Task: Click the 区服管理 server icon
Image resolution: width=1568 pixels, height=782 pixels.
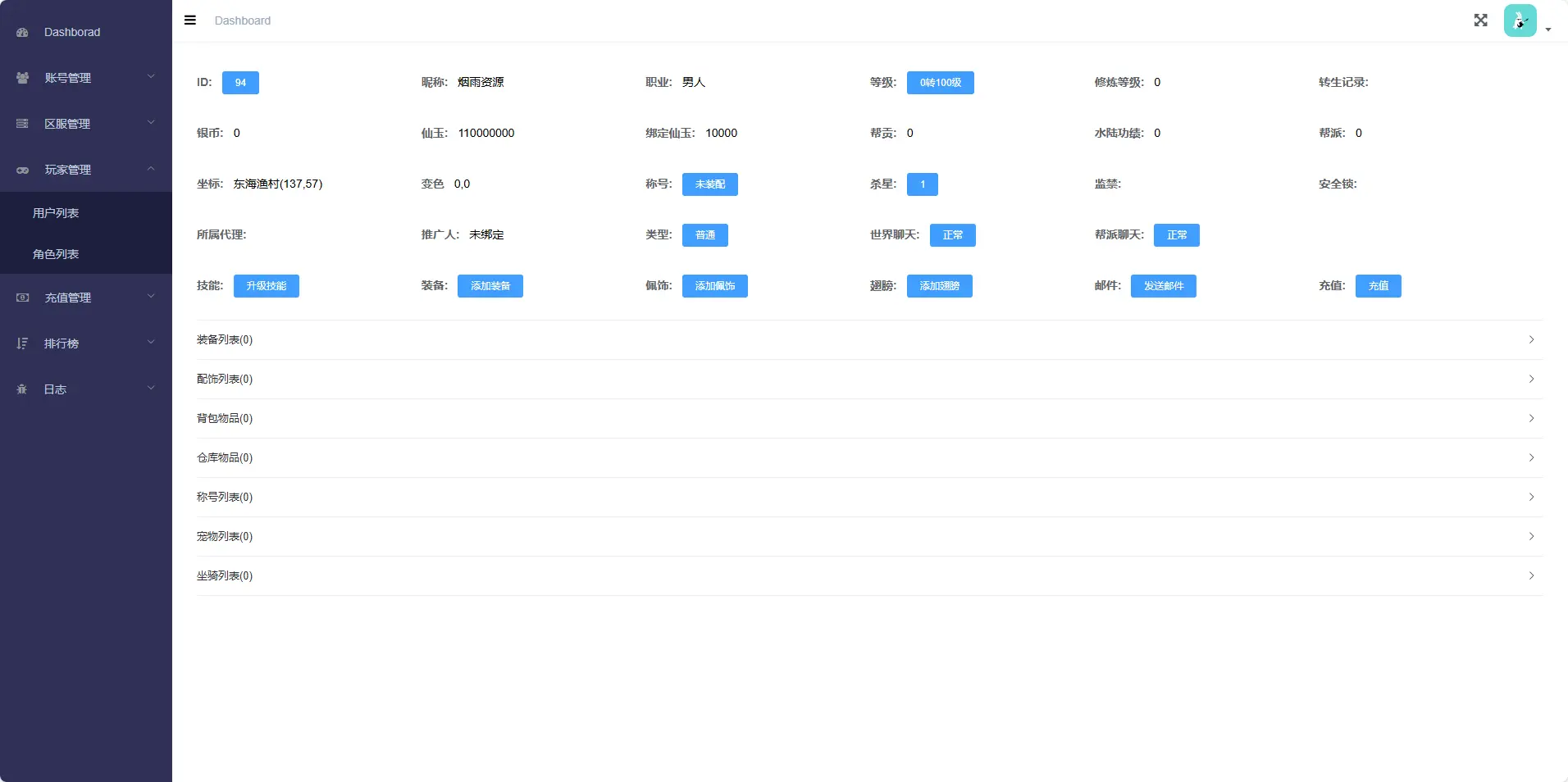Action: 23,124
